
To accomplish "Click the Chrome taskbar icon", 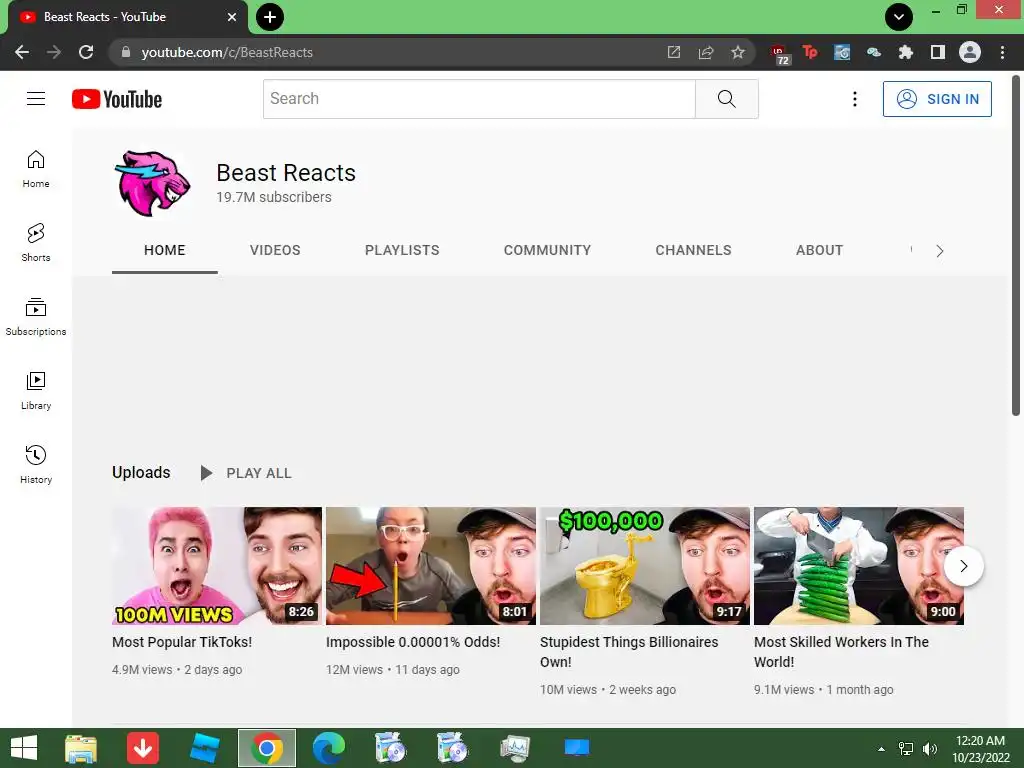I will [x=266, y=748].
